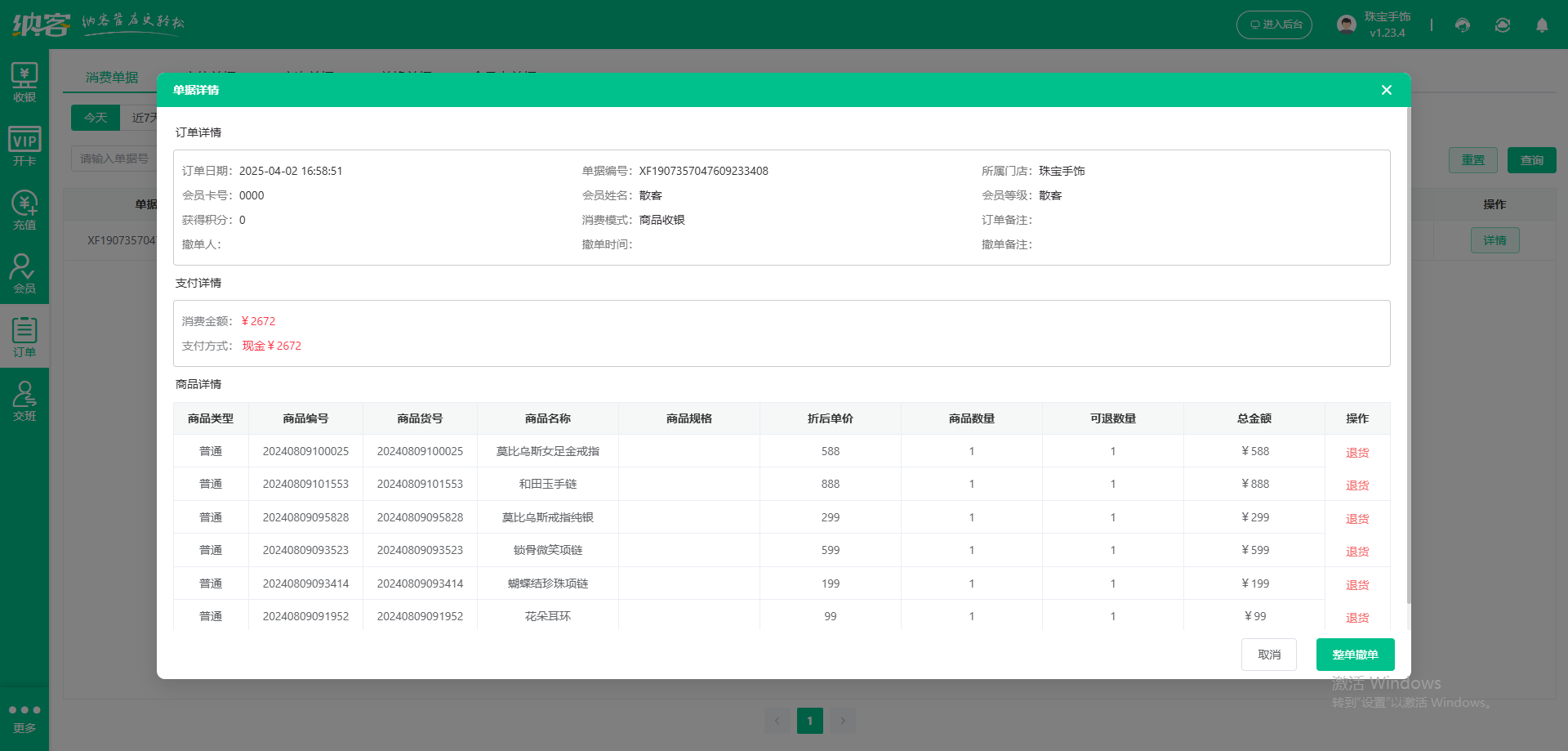The width and height of the screenshot is (1568, 751).
Task: Open the customer service headset icon
Action: coord(1461,25)
